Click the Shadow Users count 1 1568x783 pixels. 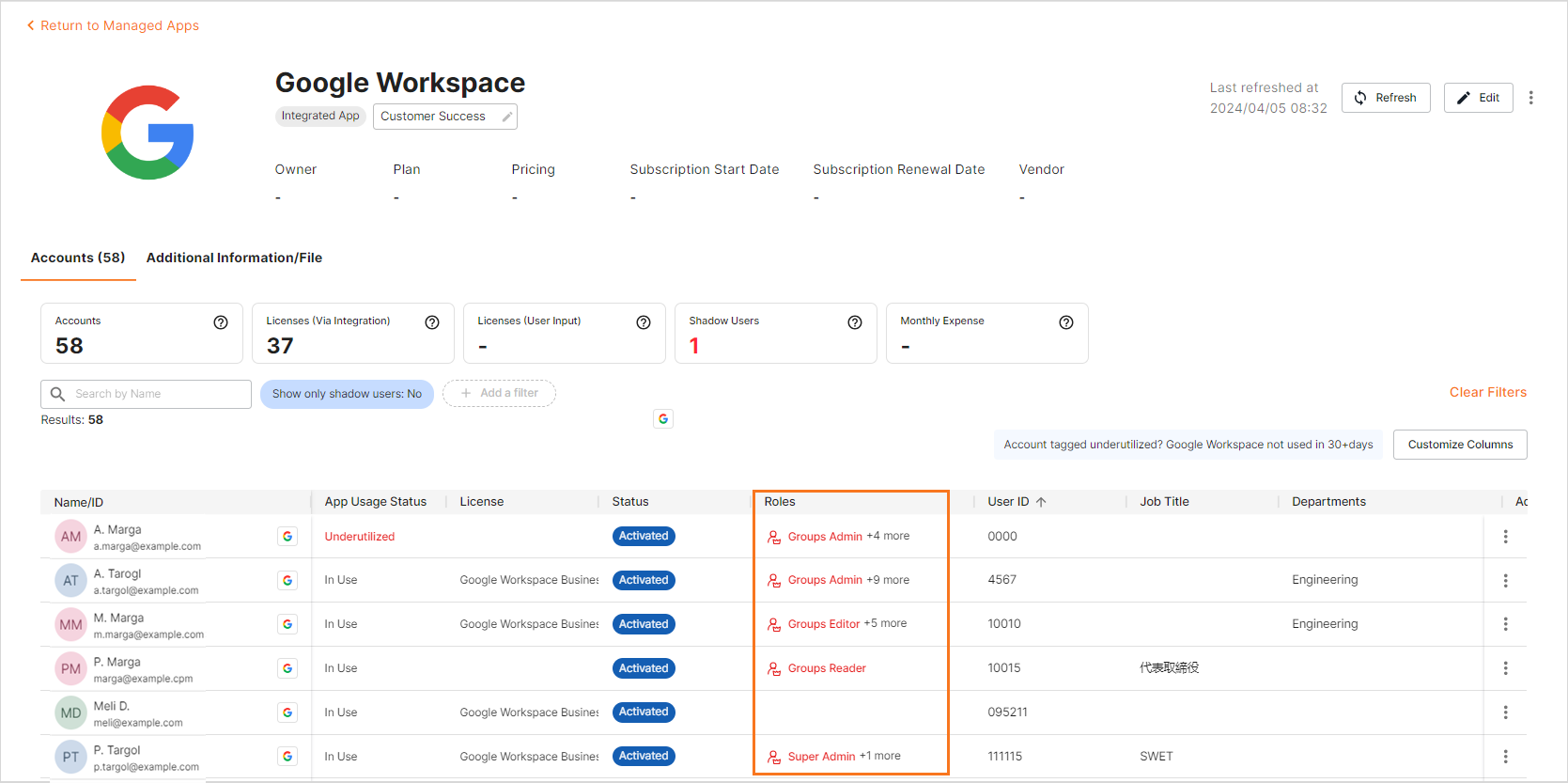click(x=694, y=346)
